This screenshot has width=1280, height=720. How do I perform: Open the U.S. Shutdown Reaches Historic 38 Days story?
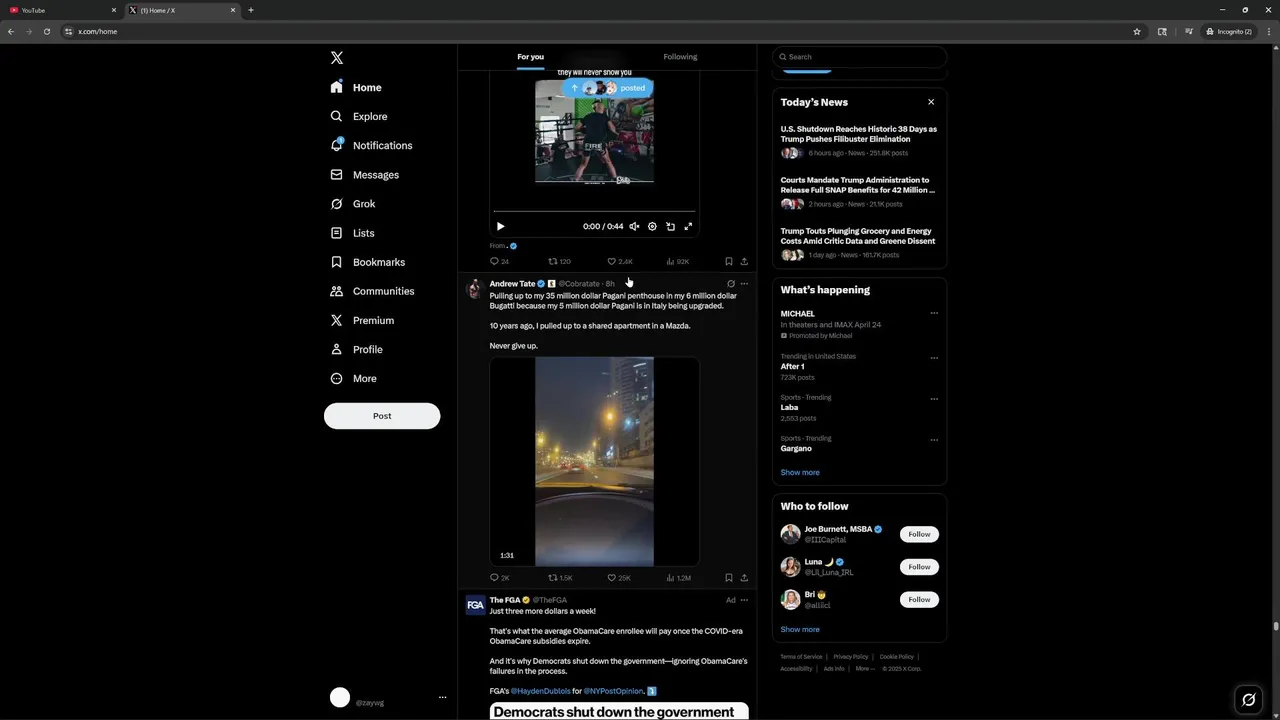[x=859, y=141]
